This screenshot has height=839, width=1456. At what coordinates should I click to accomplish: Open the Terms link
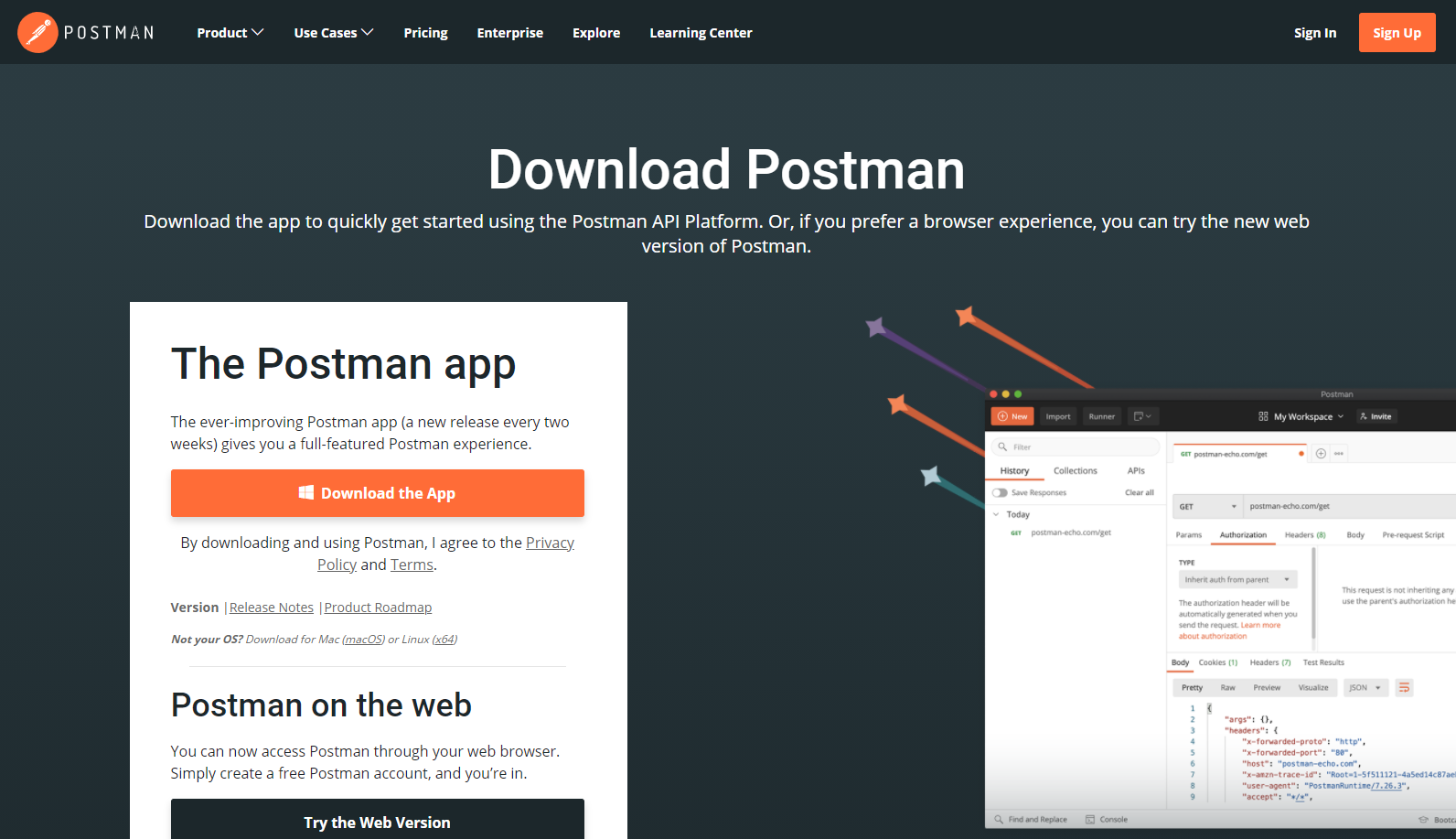412,565
